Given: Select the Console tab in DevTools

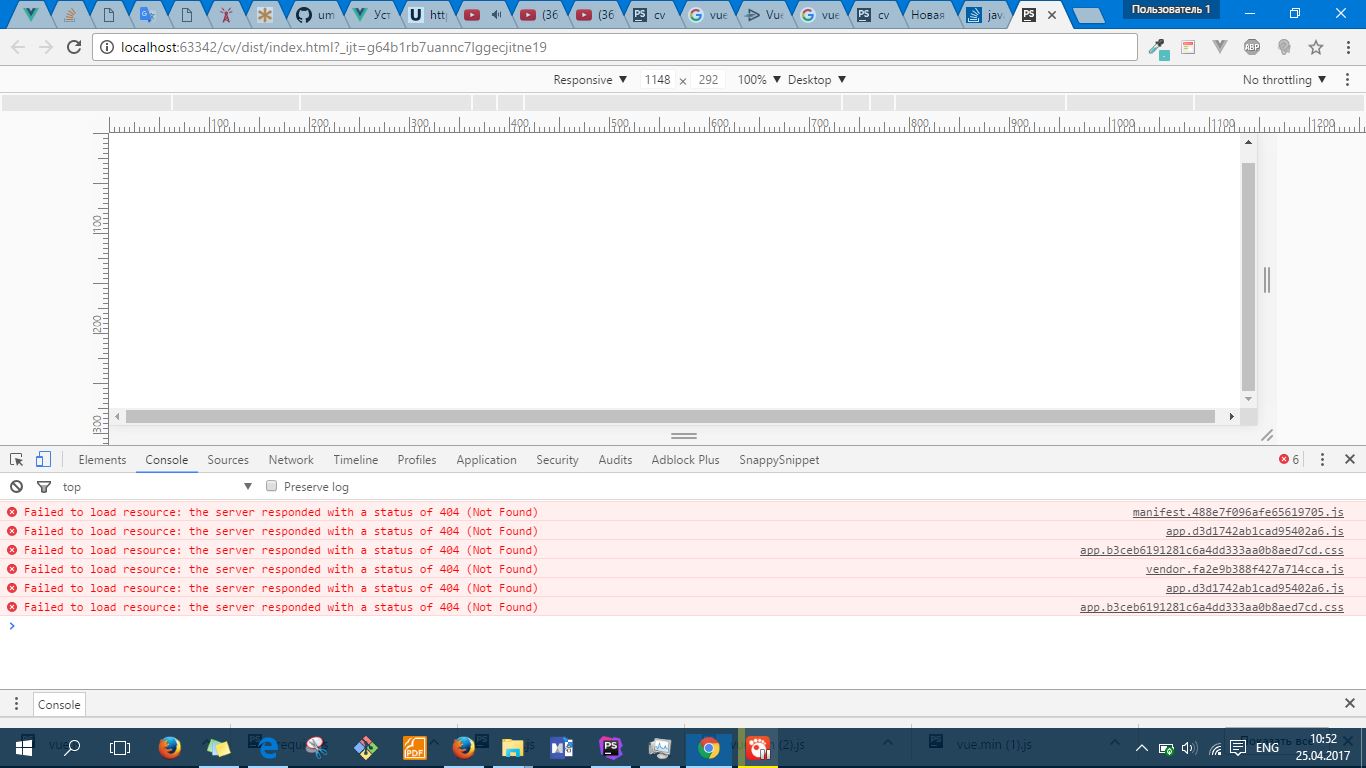Looking at the screenshot, I should [x=166, y=460].
